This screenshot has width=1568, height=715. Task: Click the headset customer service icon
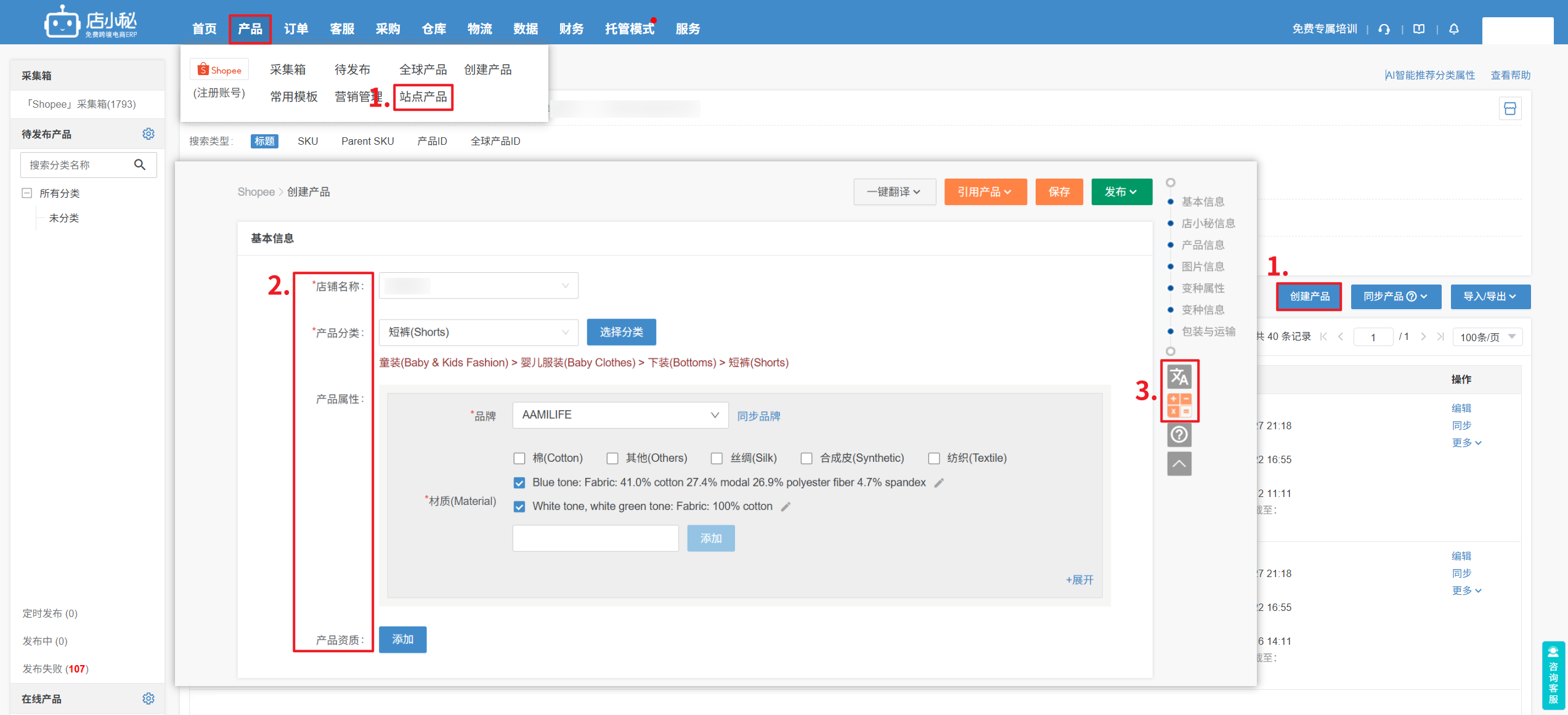1384,29
